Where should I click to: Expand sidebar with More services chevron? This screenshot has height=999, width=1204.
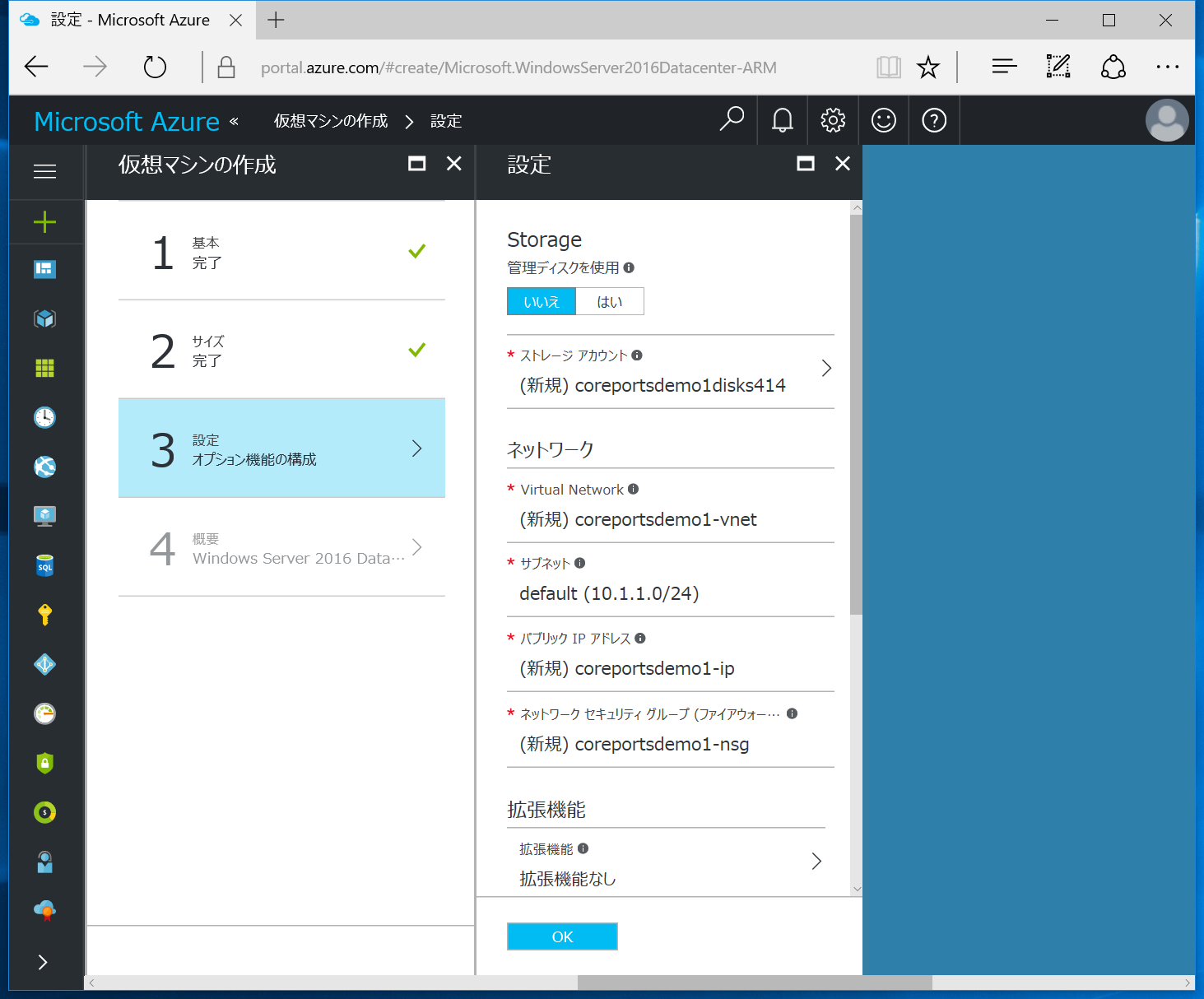(x=43, y=962)
